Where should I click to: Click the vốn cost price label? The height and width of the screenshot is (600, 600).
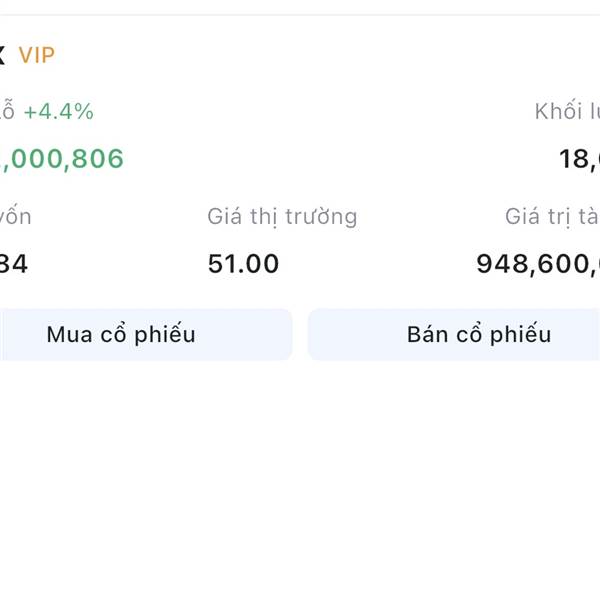(15, 216)
